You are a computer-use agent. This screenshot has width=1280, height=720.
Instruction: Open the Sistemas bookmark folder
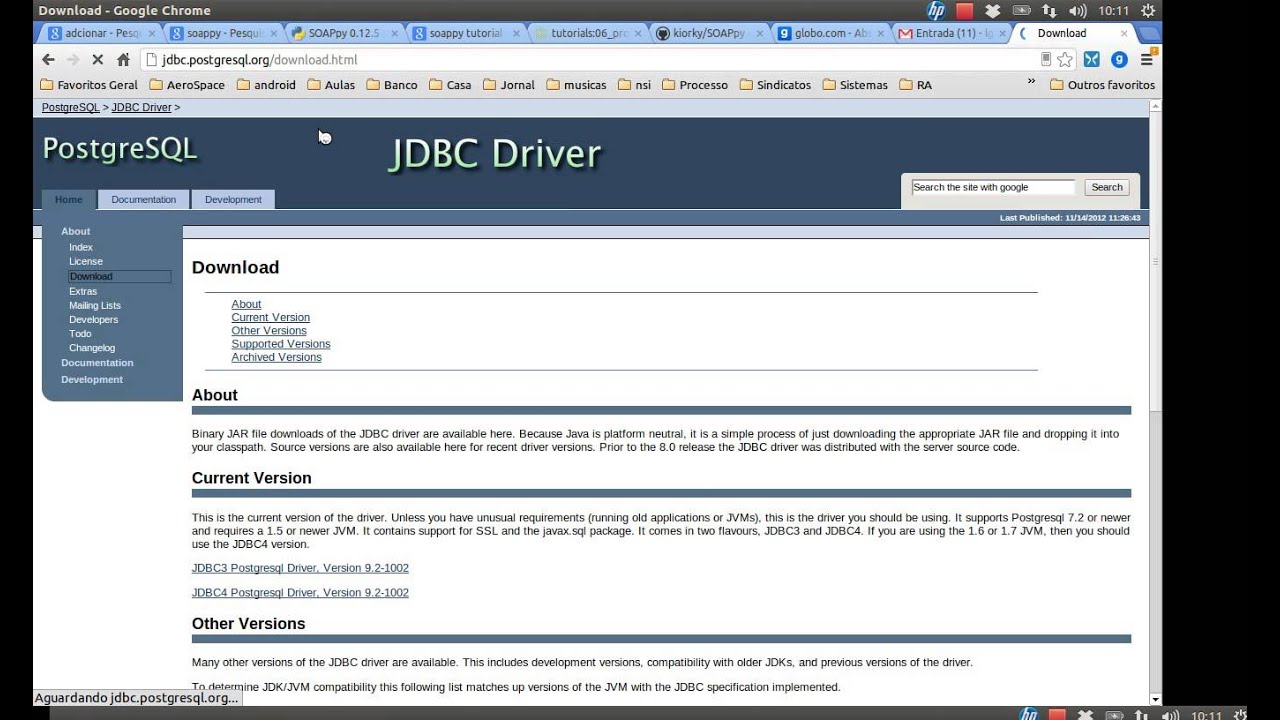(855, 85)
